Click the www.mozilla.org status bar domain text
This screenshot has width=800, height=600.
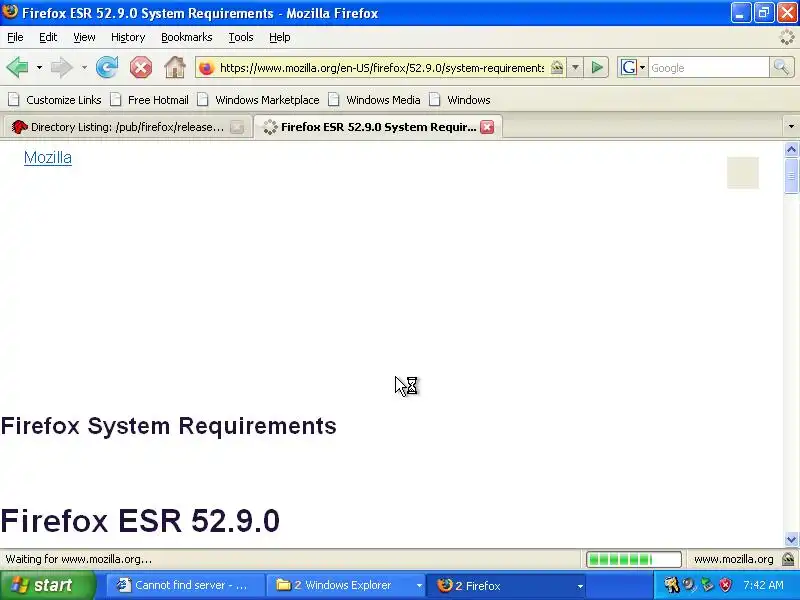coord(733,559)
